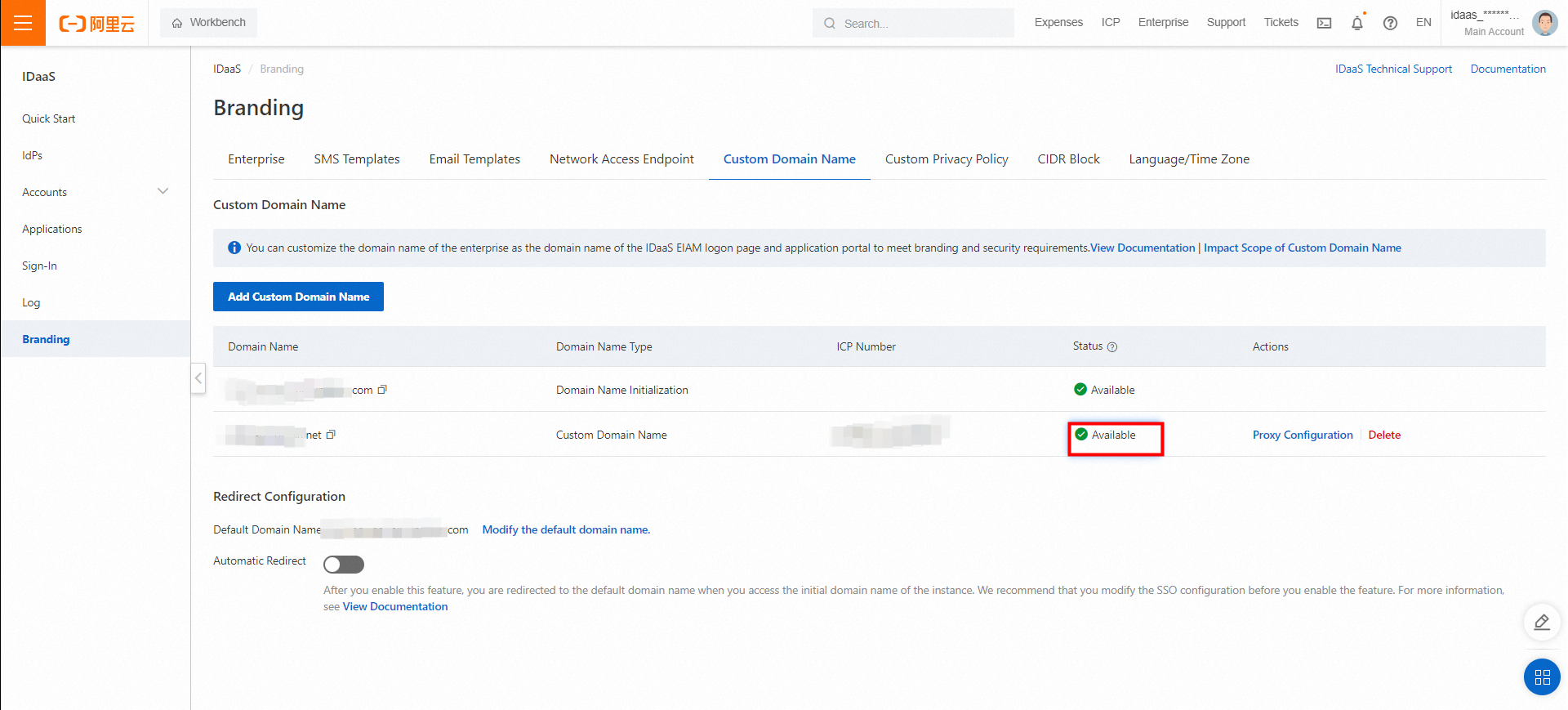Screen dimensions: 1568x710
Task: Click the Domain Name Type column header
Action: [x=604, y=346]
